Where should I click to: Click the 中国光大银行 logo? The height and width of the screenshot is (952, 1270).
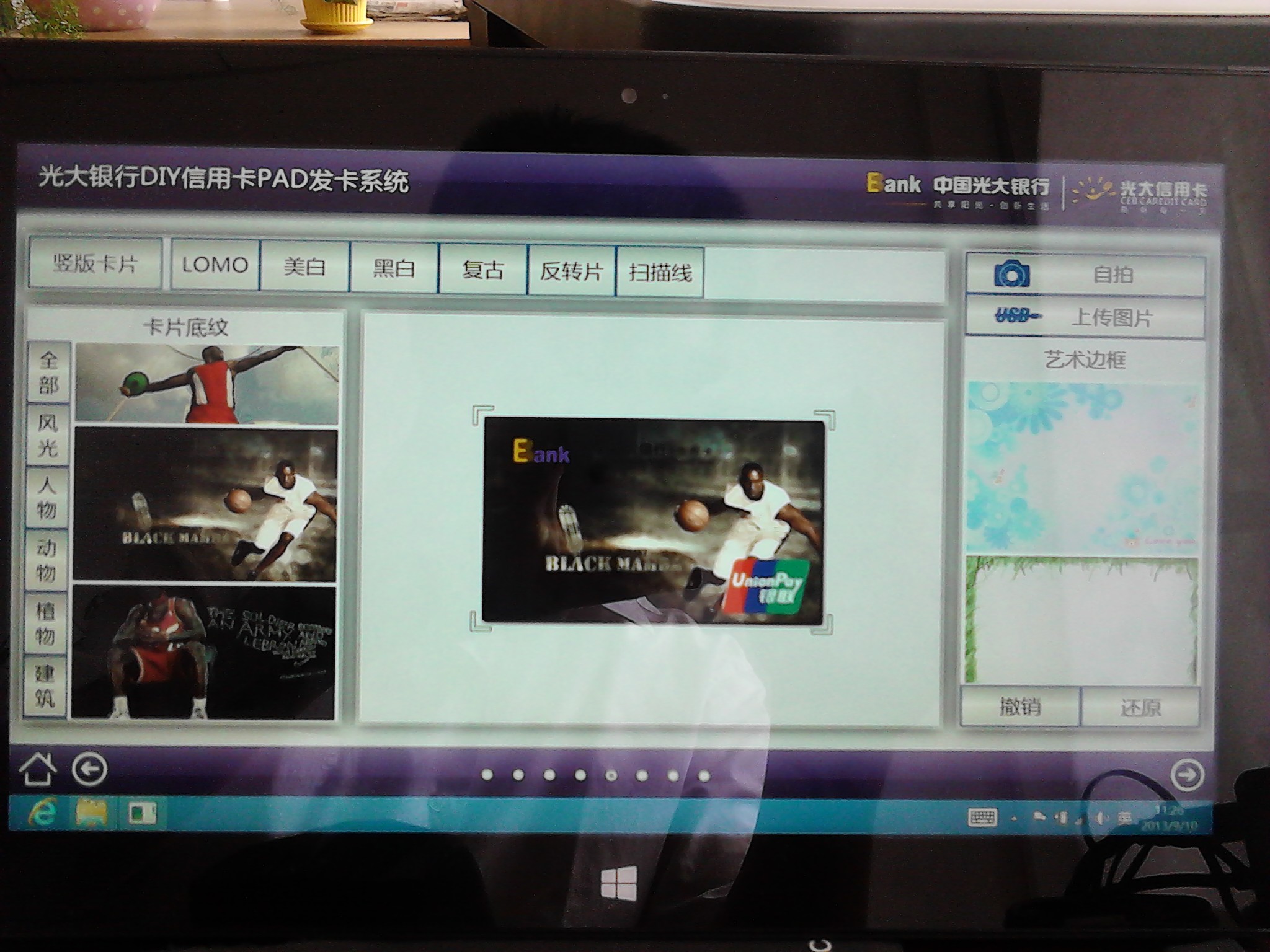958,190
